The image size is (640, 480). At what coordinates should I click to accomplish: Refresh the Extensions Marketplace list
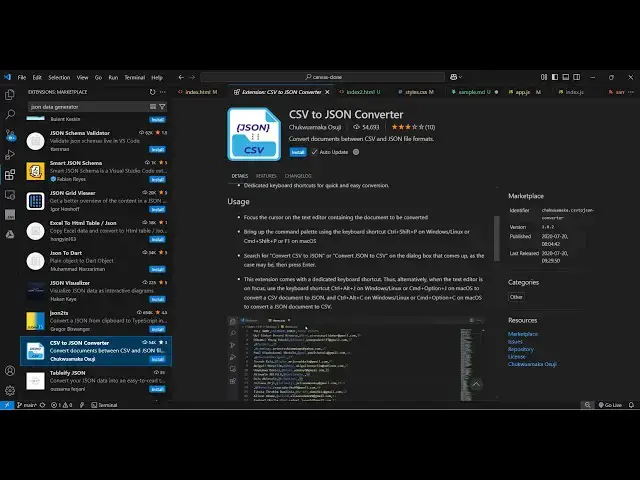[152, 92]
